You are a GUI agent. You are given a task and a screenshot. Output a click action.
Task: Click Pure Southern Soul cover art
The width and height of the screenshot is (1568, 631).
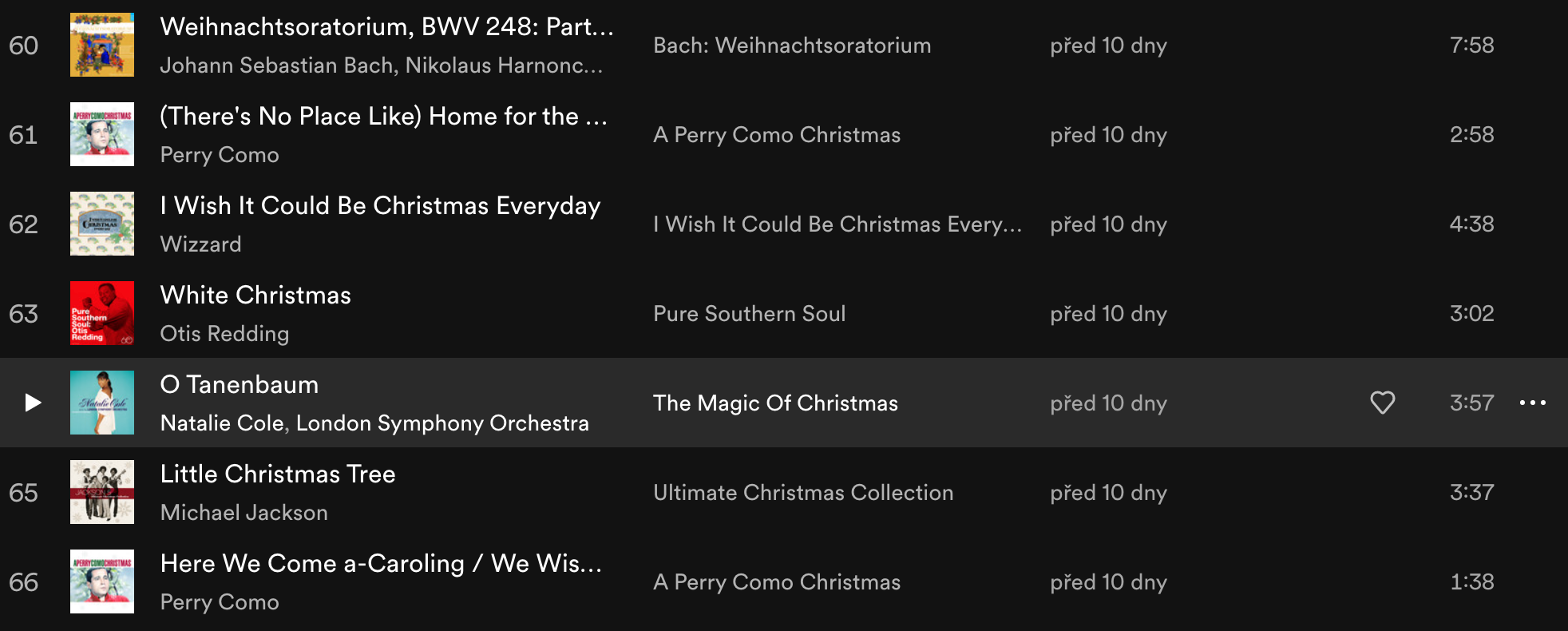coord(102,313)
